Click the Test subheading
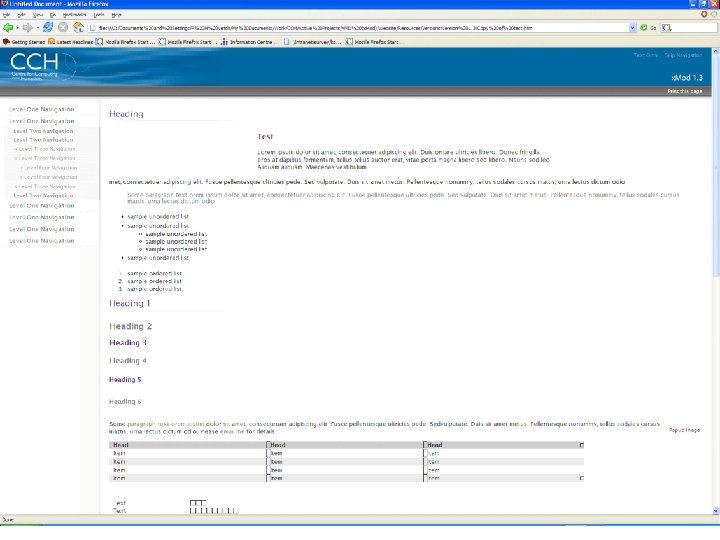This screenshot has height=540, width=720. [x=265, y=136]
